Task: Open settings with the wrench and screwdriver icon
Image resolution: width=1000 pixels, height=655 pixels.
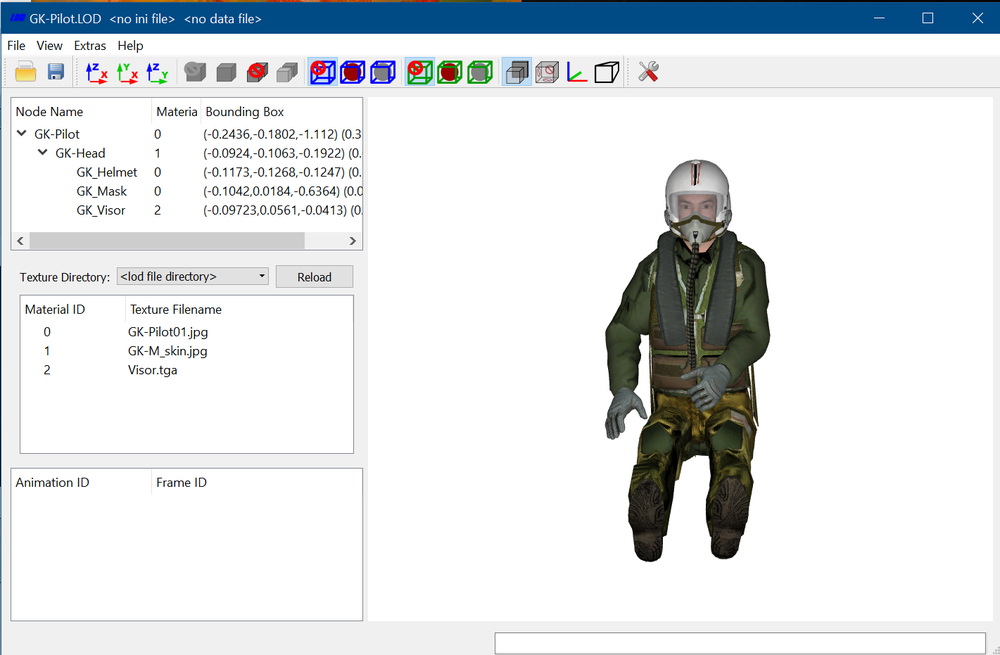Action: 647,72
